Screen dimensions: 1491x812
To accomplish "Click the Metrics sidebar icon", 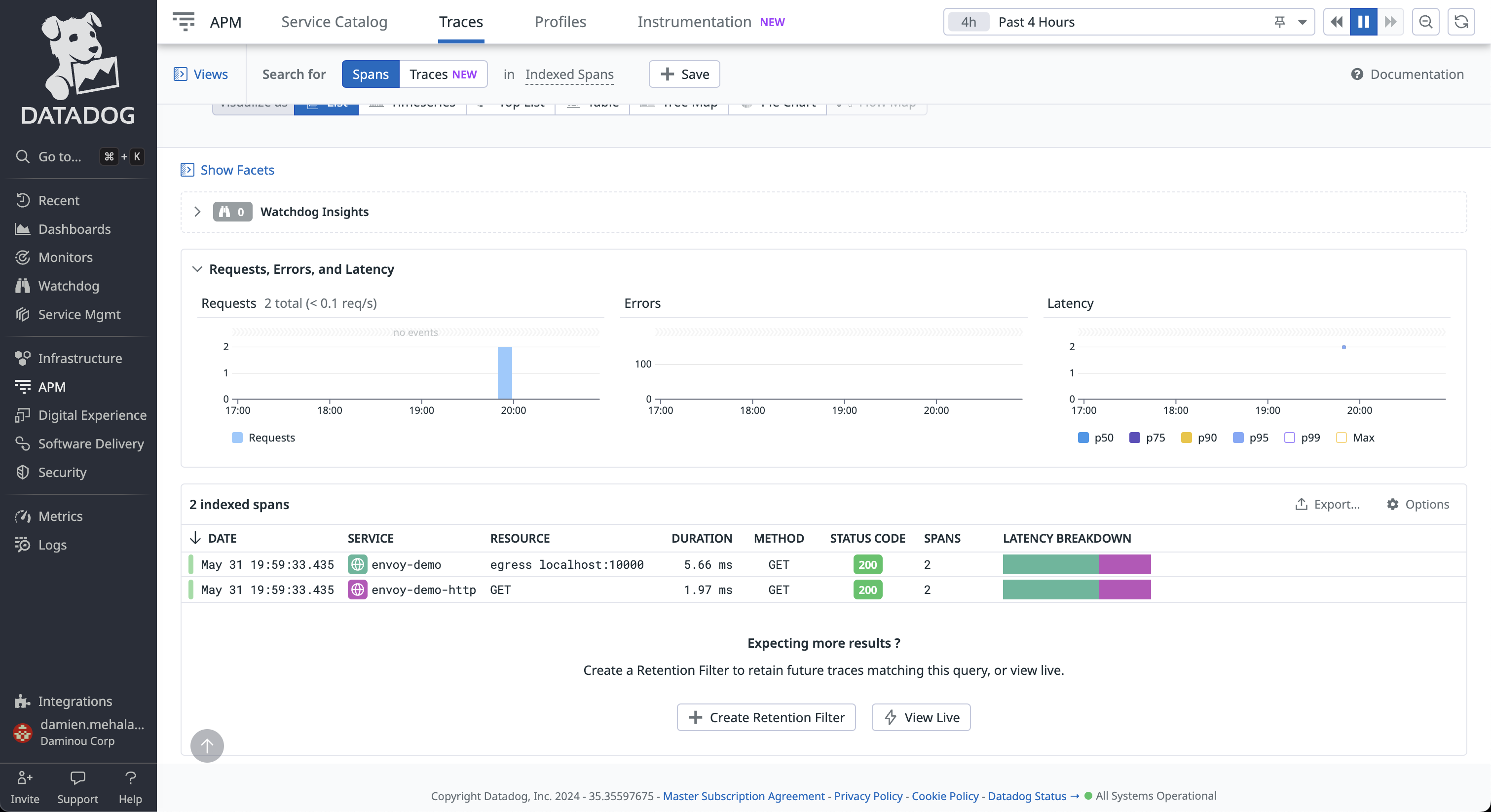I will point(23,516).
